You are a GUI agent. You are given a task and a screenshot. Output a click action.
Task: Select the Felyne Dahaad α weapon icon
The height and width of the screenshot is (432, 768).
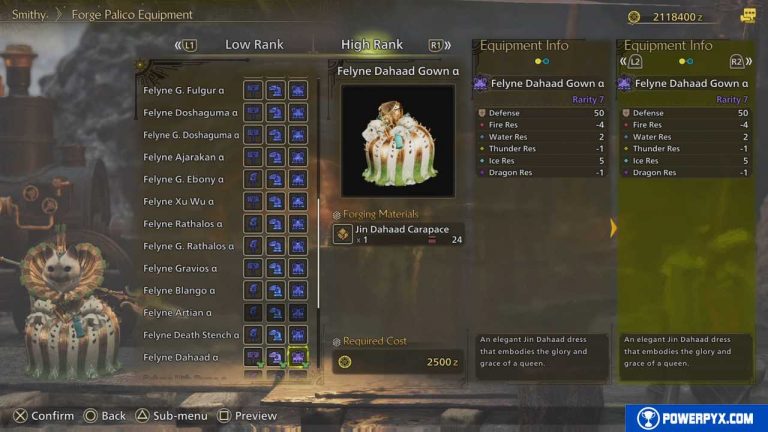[x=253, y=357]
